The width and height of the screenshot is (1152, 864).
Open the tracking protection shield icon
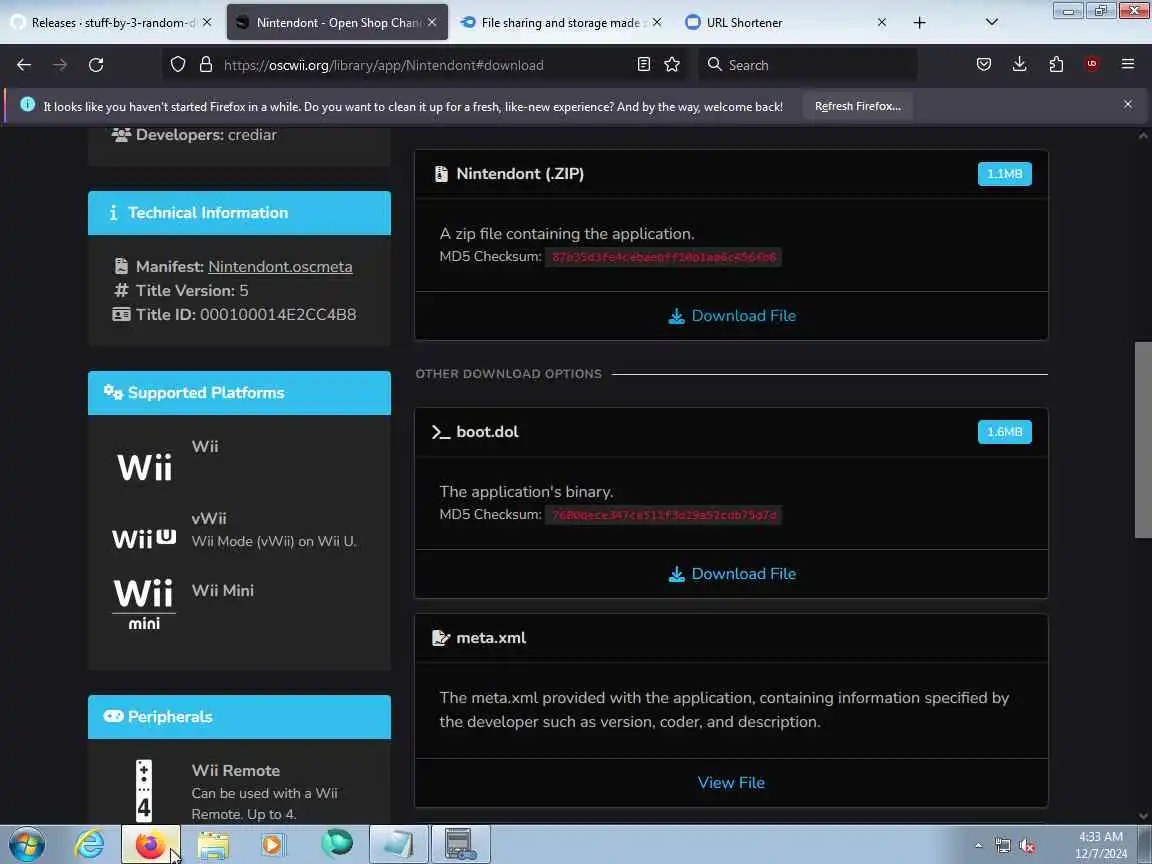(x=178, y=65)
